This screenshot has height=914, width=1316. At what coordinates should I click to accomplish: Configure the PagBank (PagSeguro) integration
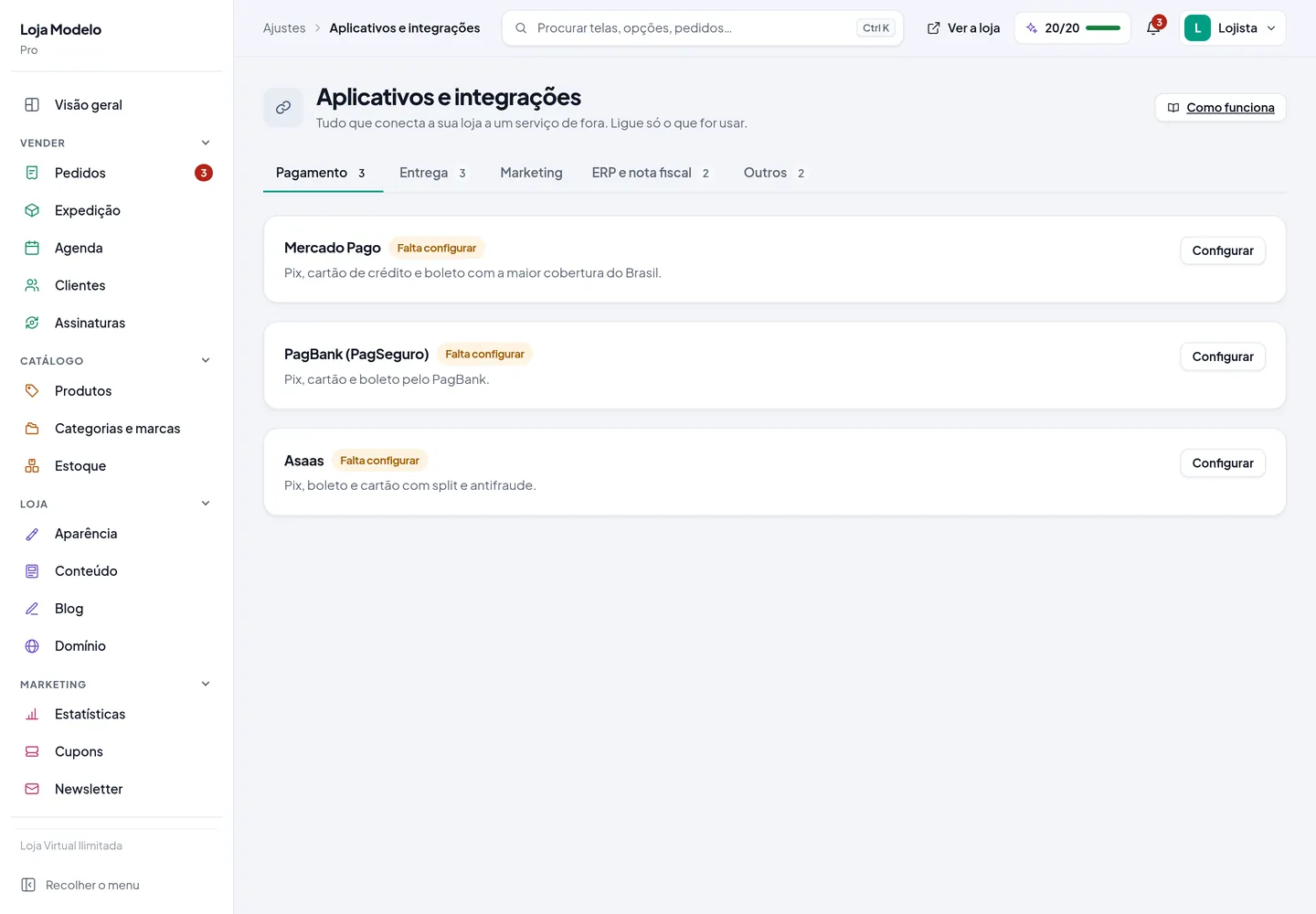click(x=1223, y=356)
